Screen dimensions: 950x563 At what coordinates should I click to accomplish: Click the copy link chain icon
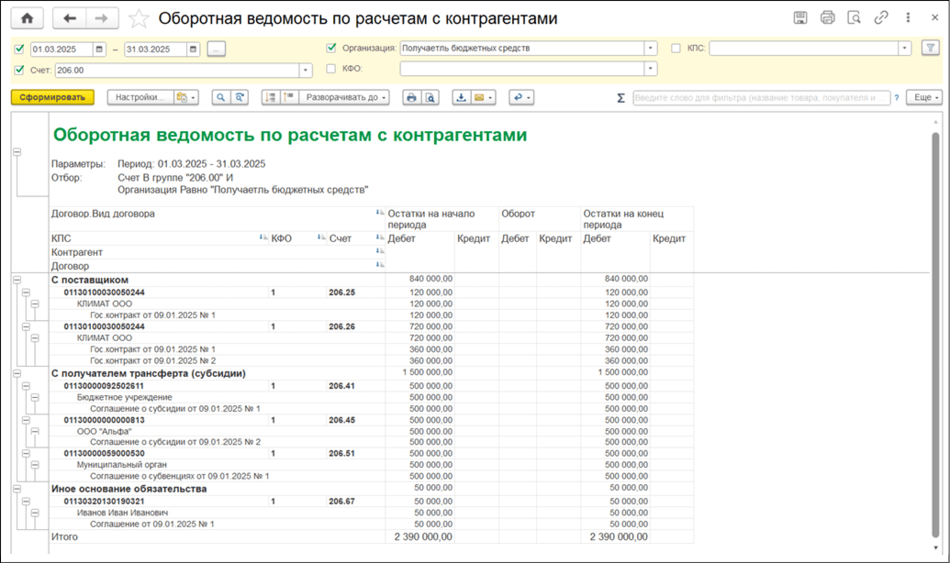881,18
